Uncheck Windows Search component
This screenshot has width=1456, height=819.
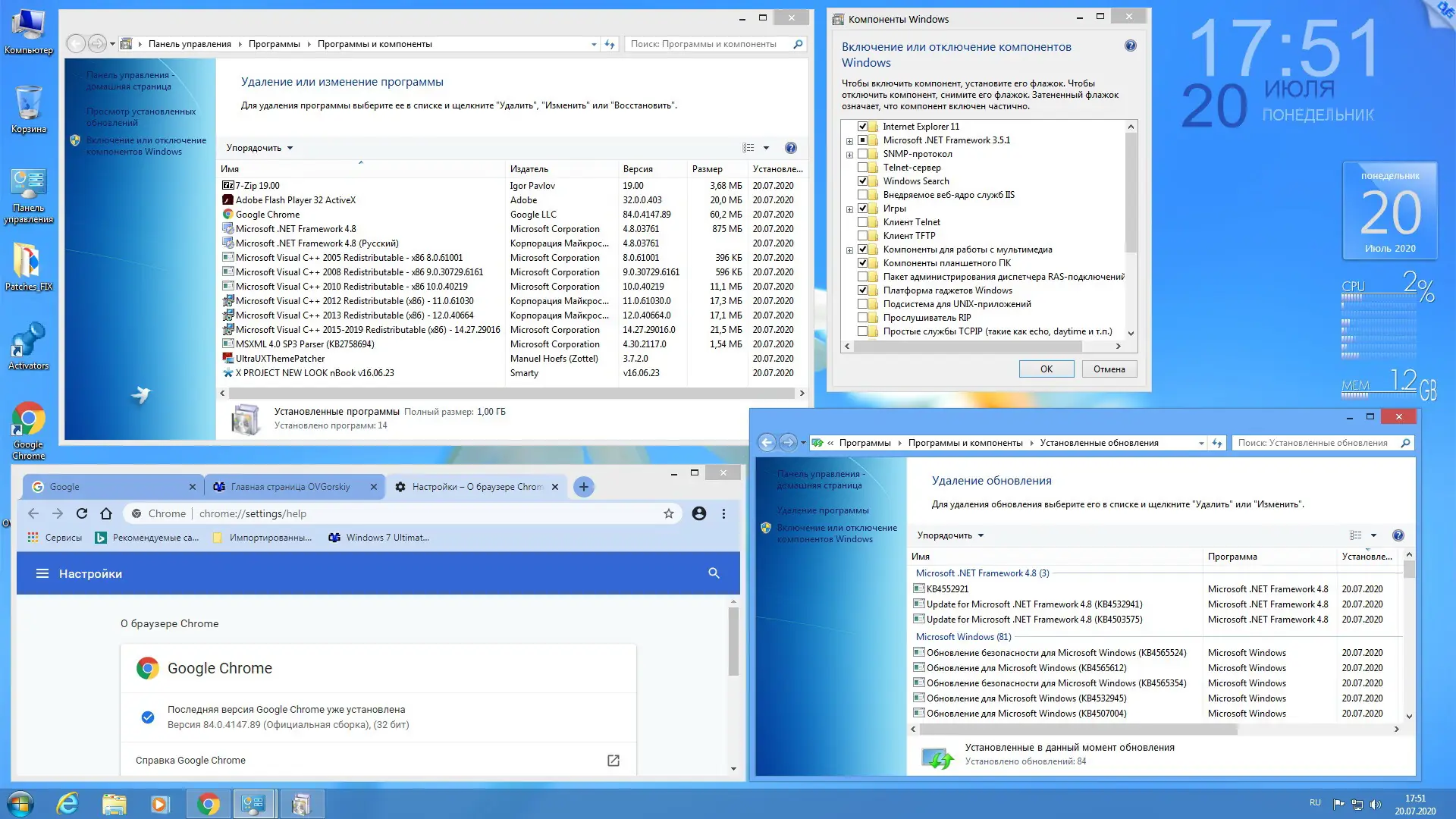[862, 181]
